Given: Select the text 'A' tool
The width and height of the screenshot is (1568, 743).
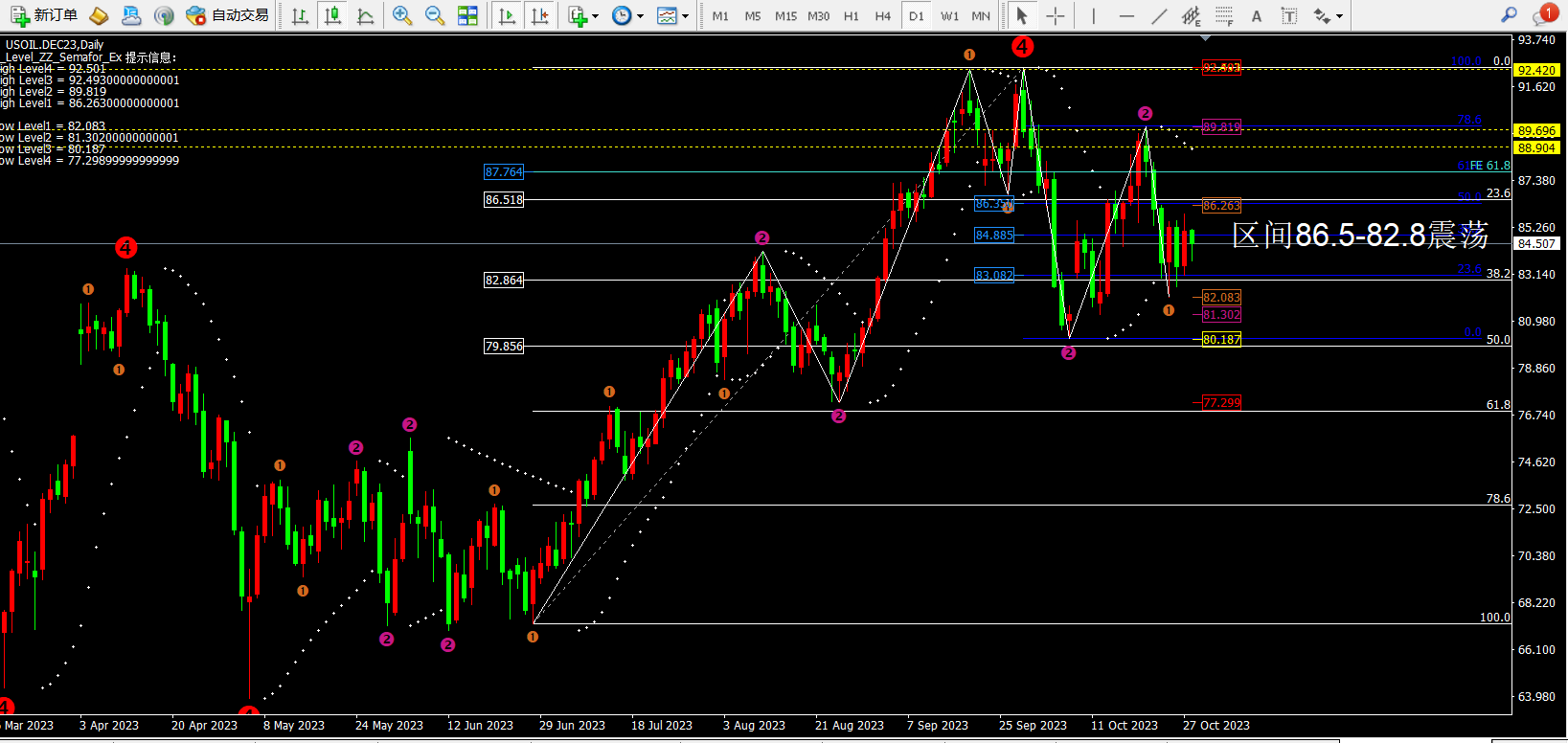Looking at the screenshot, I should pyautogui.click(x=1257, y=15).
